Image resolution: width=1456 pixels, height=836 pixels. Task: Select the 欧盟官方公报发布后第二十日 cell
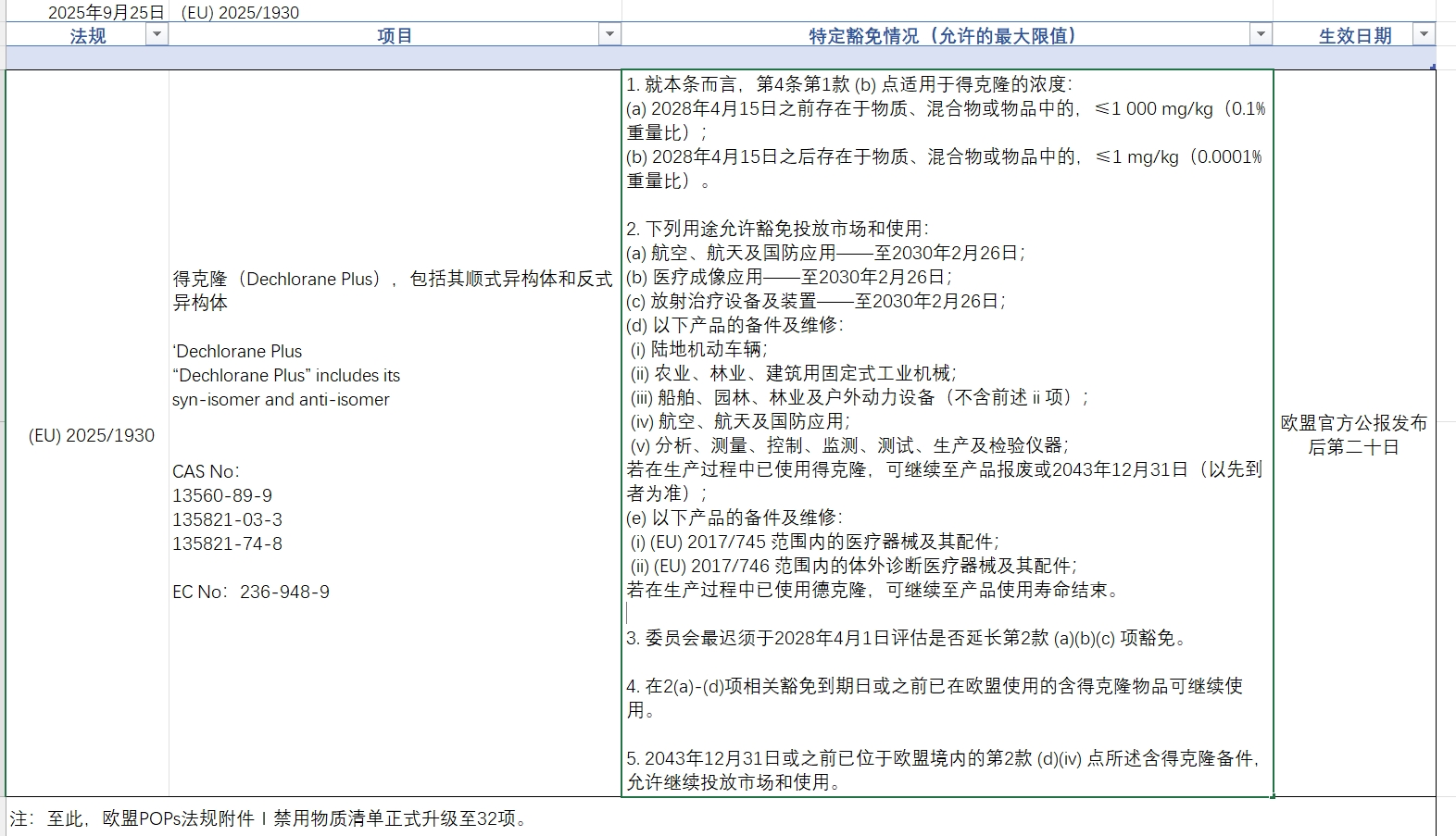(1353, 435)
